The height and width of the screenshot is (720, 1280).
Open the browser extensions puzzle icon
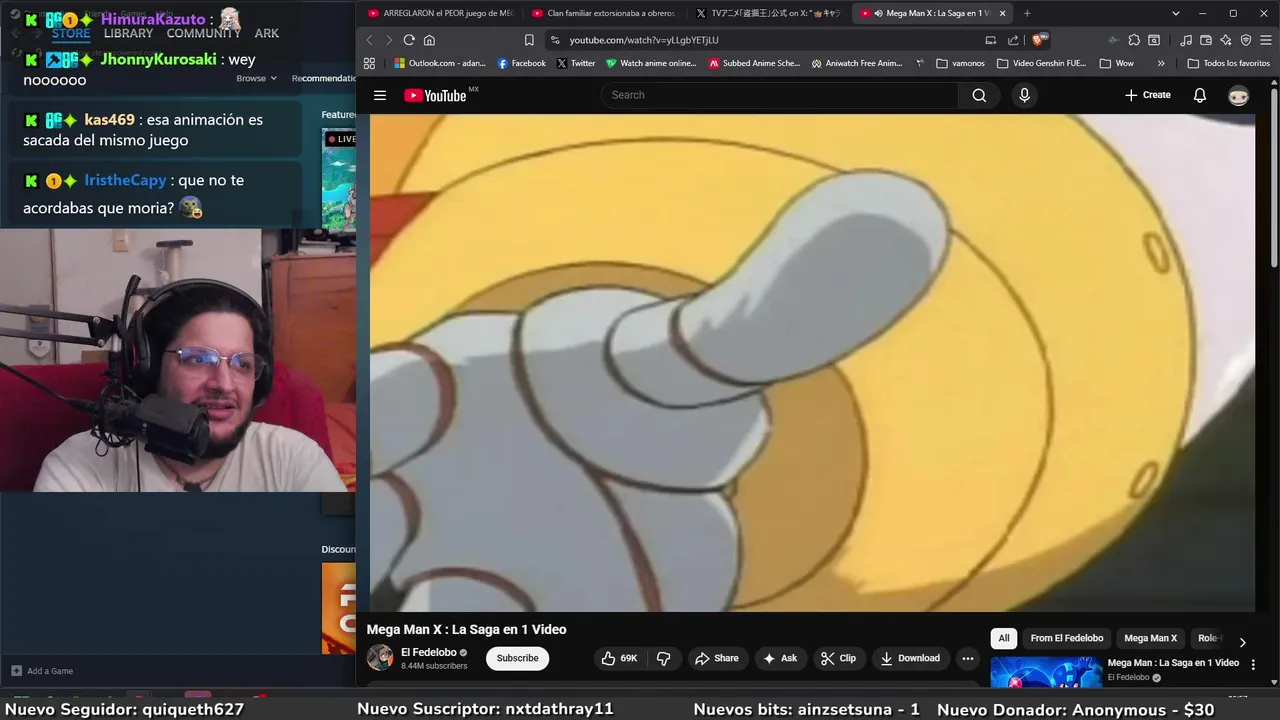(1134, 40)
